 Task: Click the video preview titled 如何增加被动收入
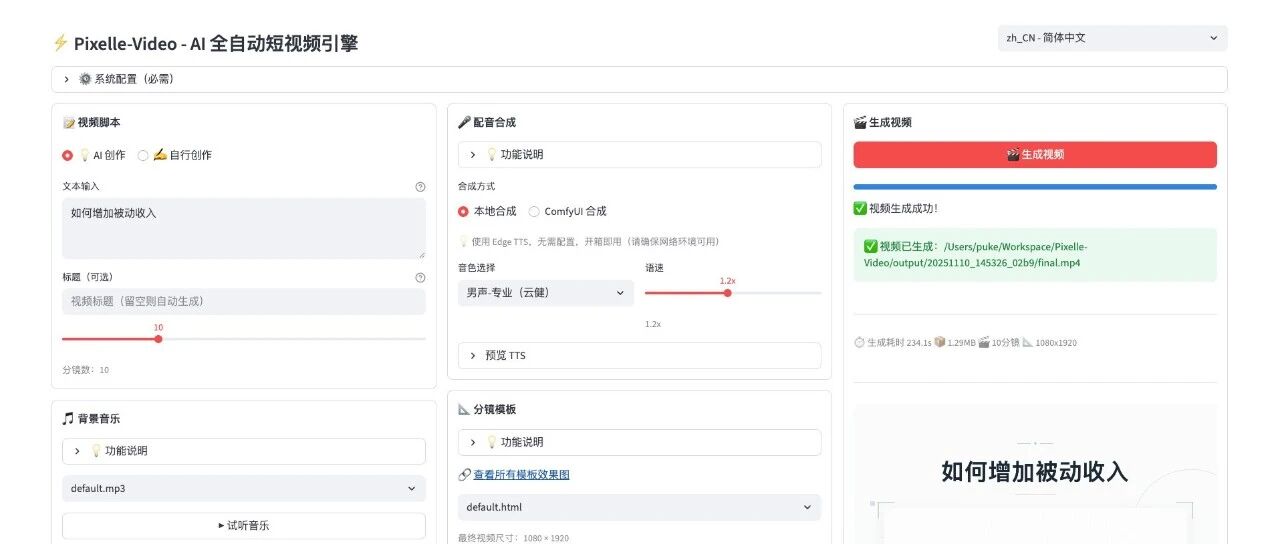1035,474
